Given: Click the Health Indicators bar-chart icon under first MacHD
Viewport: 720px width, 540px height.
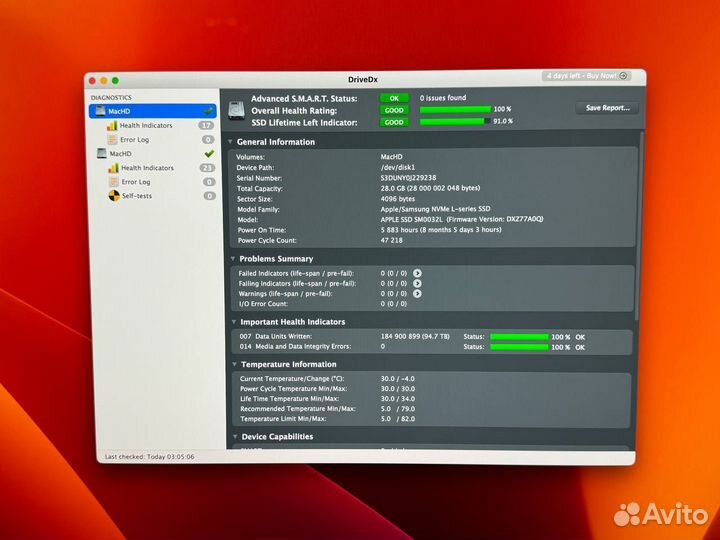Looking at the screenshot, I should click(x=113, y=126).
